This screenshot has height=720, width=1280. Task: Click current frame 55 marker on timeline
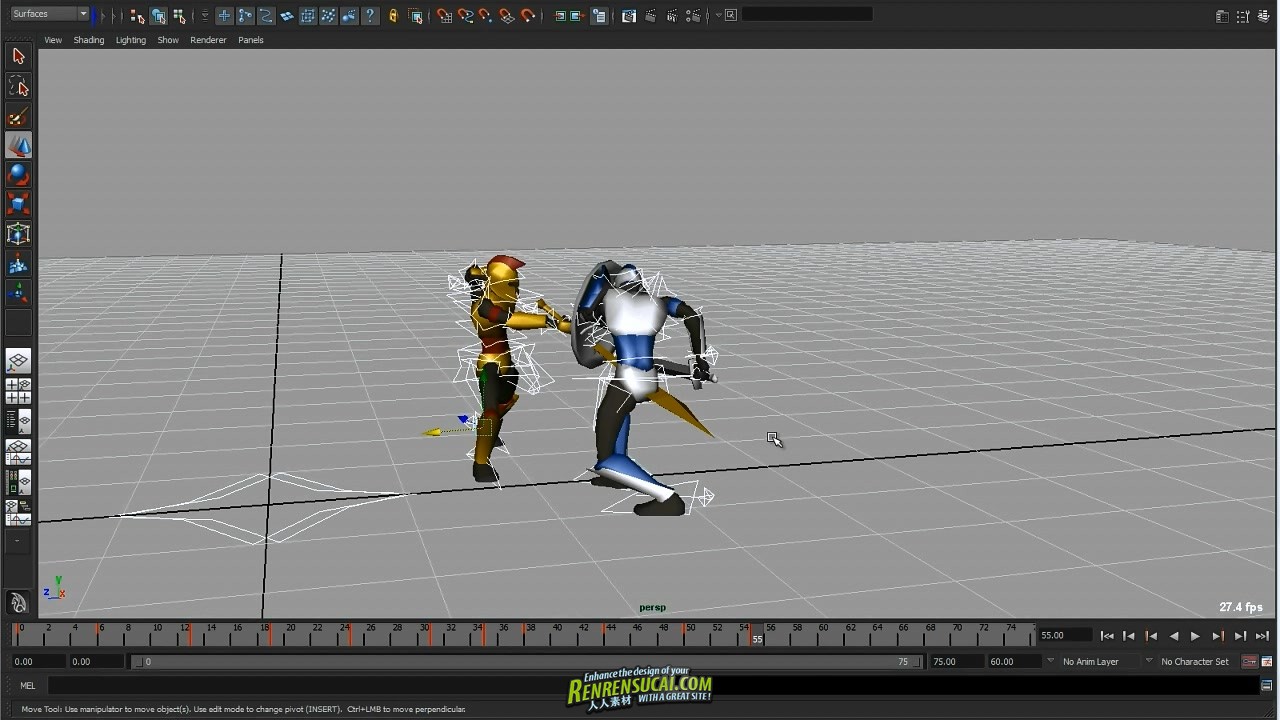coord(757,635)
